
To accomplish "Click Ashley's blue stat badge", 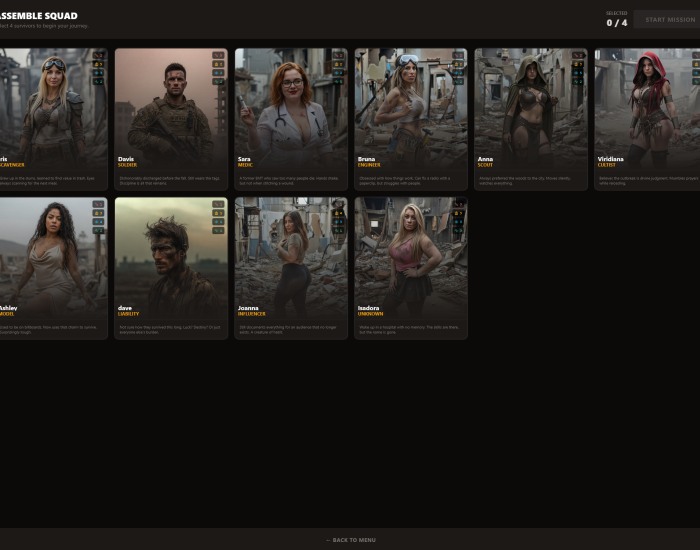I will [98, 221].
